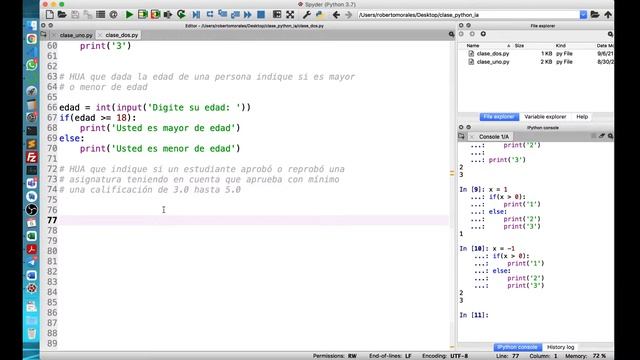
Task: Browse editor tabs icon
Action: pos(44,35)
